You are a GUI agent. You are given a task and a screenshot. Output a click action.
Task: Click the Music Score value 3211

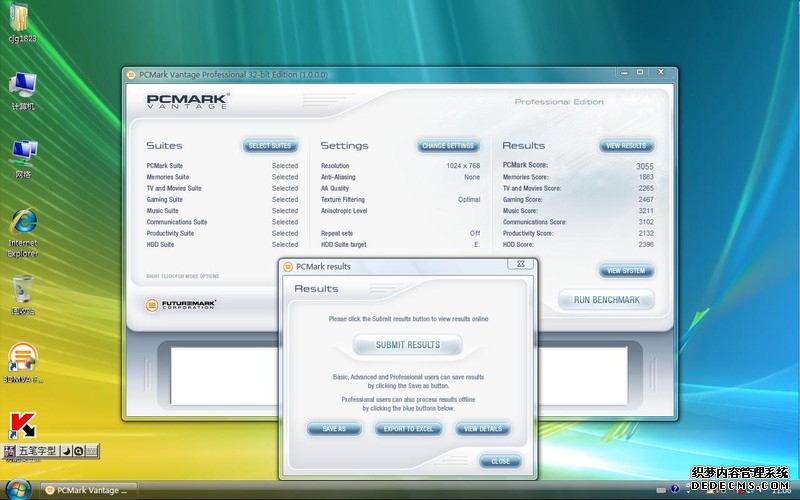pyautogui.click(x=646, y=211)
